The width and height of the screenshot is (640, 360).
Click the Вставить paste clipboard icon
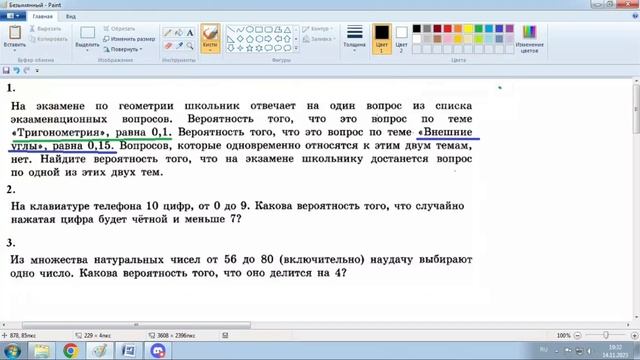pyautogui.click(x=15, y=33)
